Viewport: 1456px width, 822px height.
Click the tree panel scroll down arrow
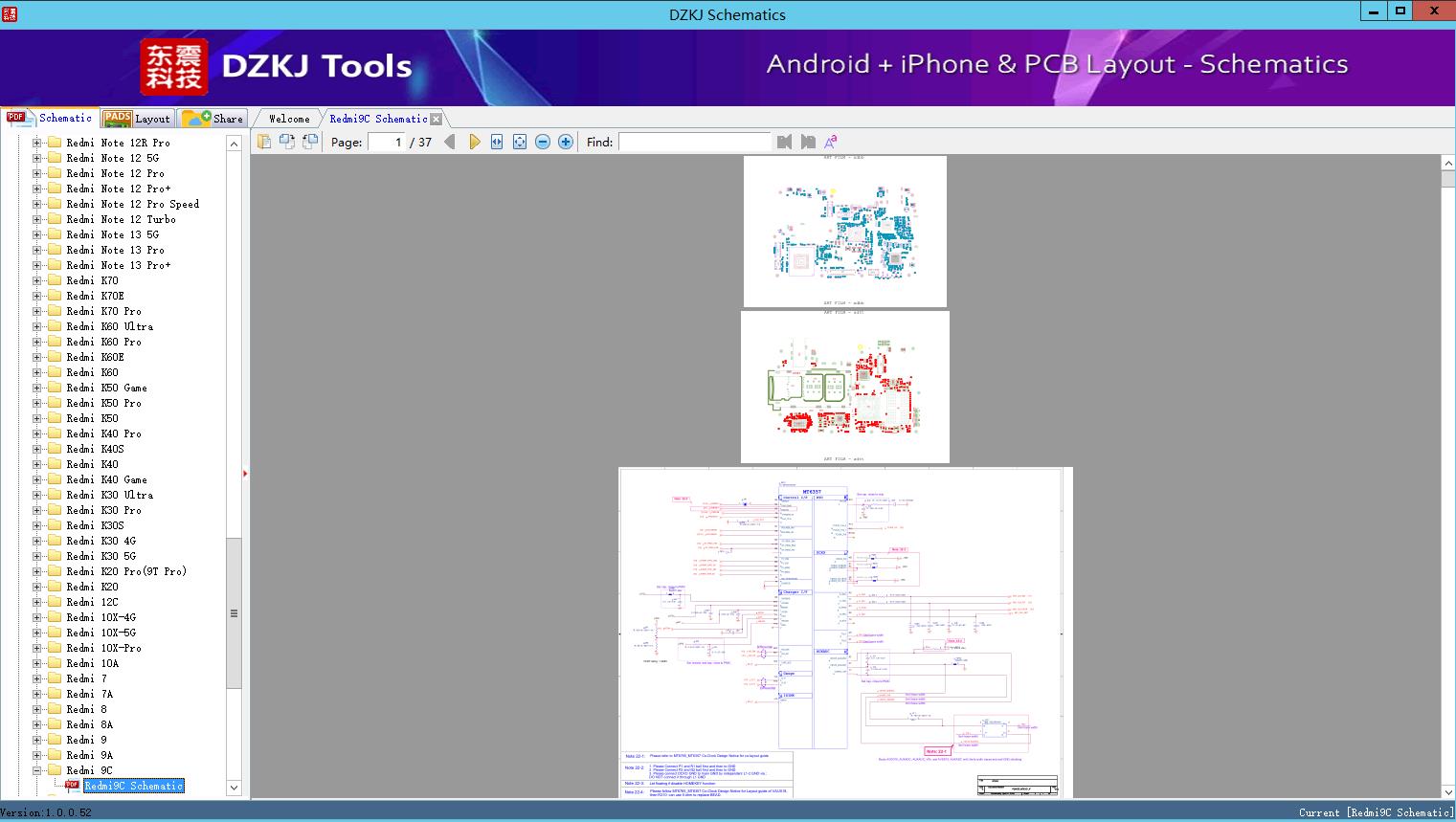[234, 788]
